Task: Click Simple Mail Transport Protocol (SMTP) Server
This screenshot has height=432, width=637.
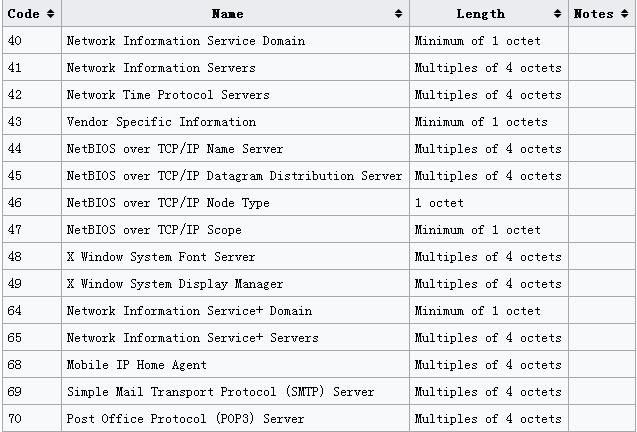Action: pyautogui.click(x=220, y=392)
